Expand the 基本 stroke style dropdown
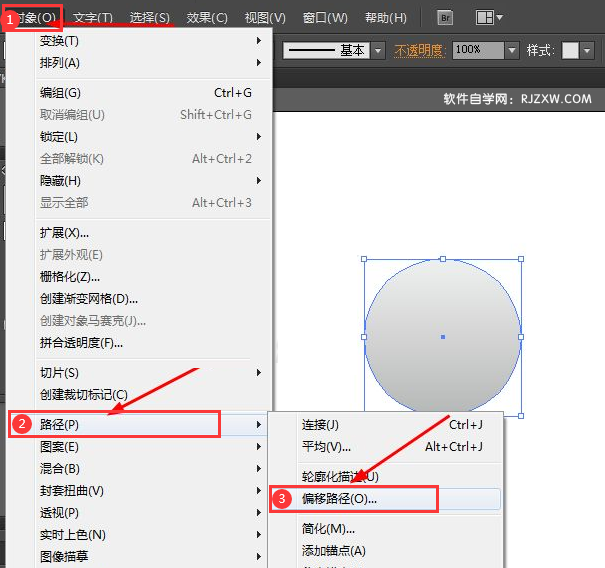Image resolution: width=605 pixels, height=568 pixels. coord(379,50)
